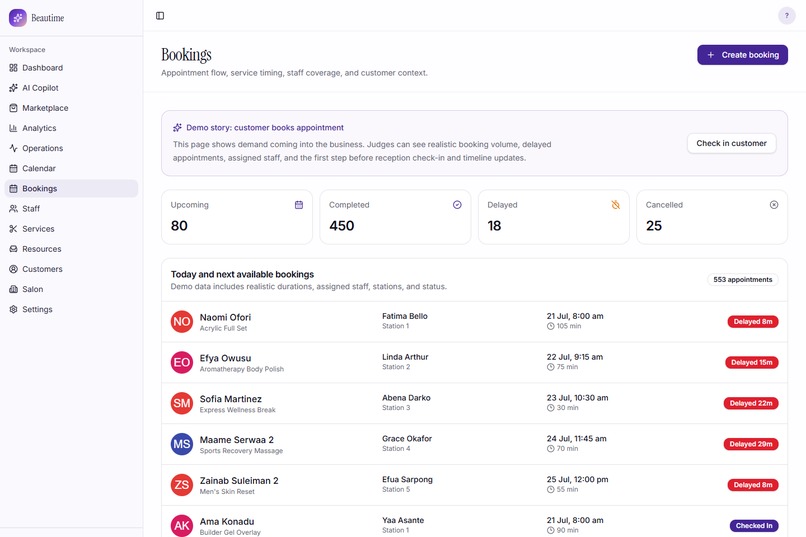
Task: Open the Marketplace menu item
Action: pos(71,108)
